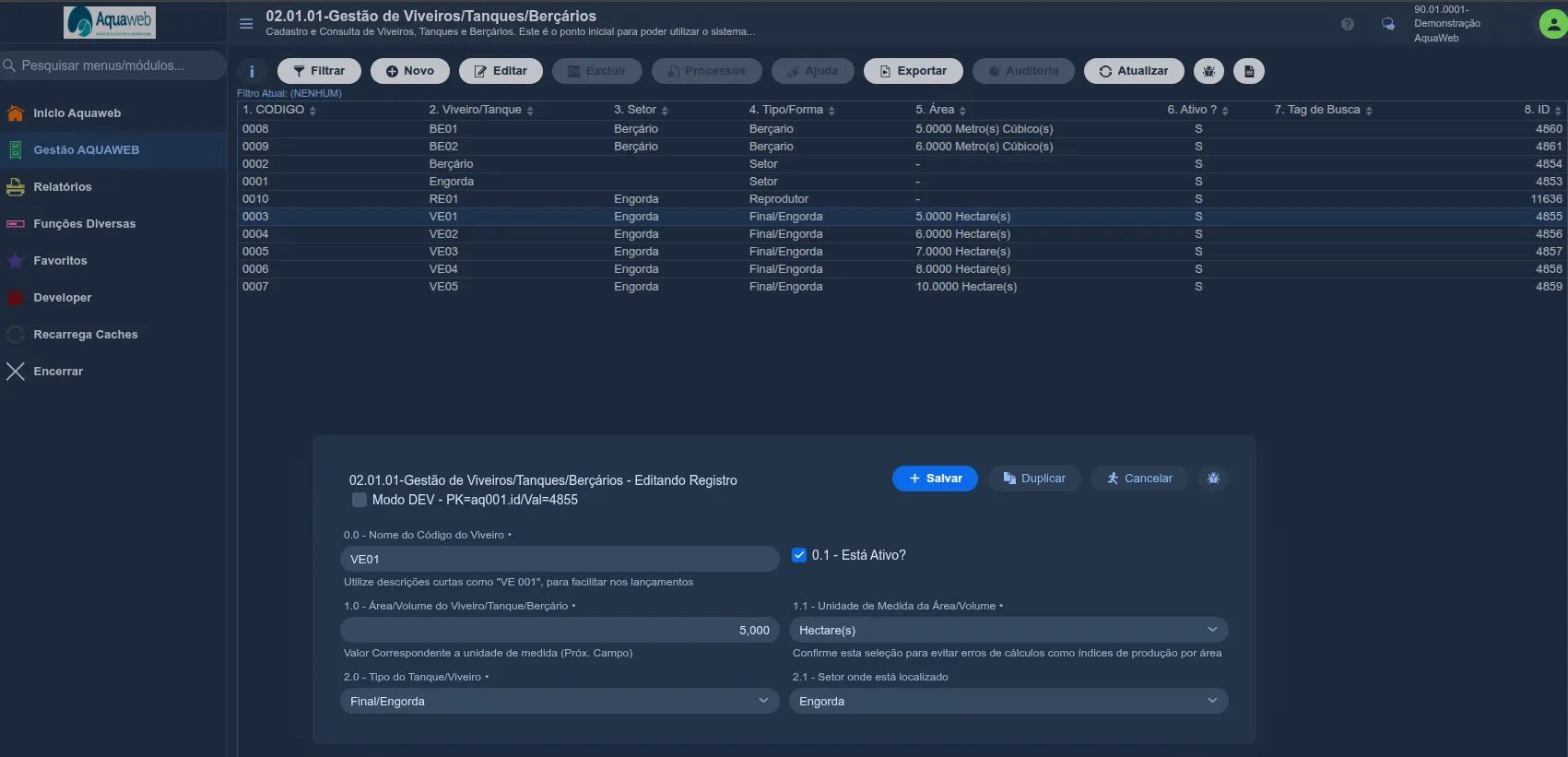Click the Favoritos star icon
This screenshot has height=757, width=1568.
pos(16,261)
